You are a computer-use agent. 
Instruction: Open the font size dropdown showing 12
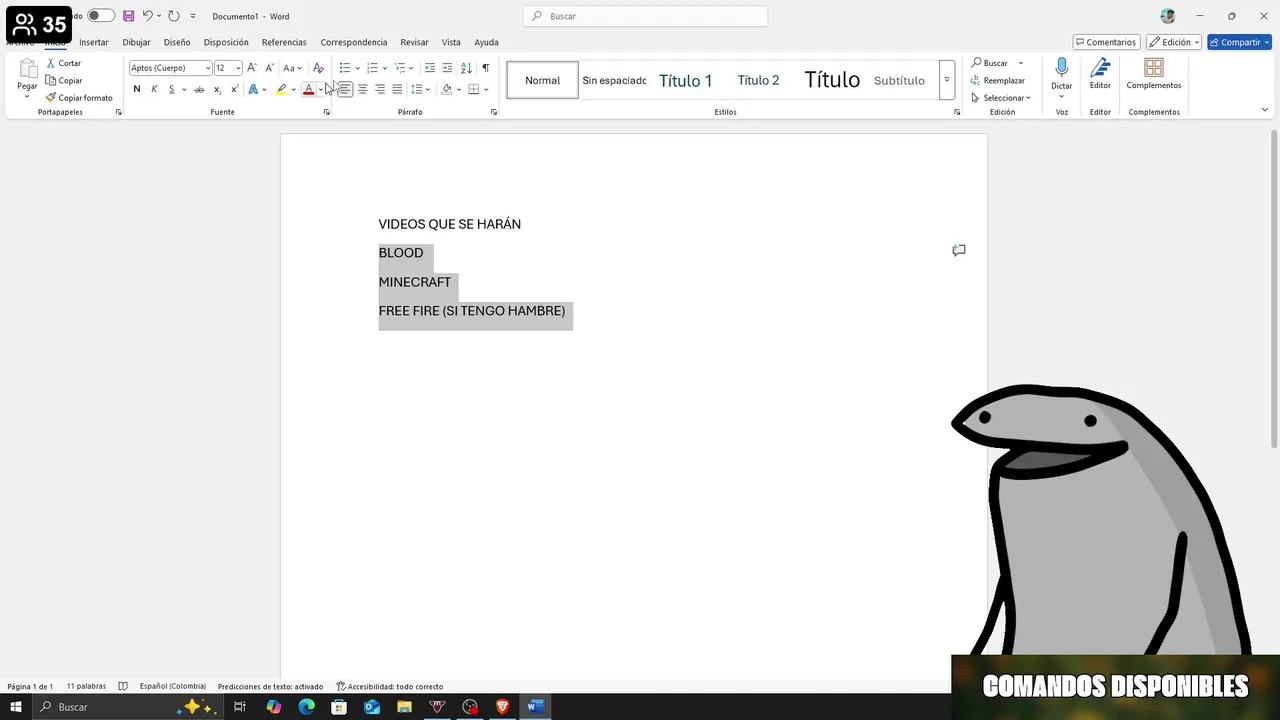238,68
